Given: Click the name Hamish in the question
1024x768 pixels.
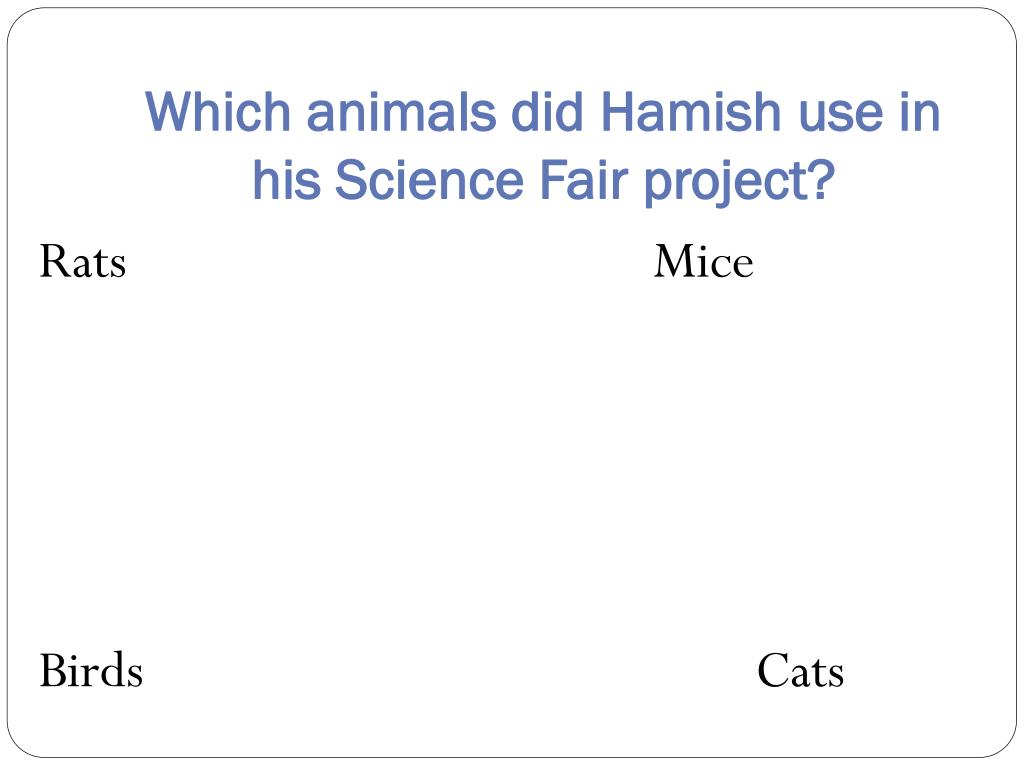Looking at the screenshot, I should click(692, 112).
